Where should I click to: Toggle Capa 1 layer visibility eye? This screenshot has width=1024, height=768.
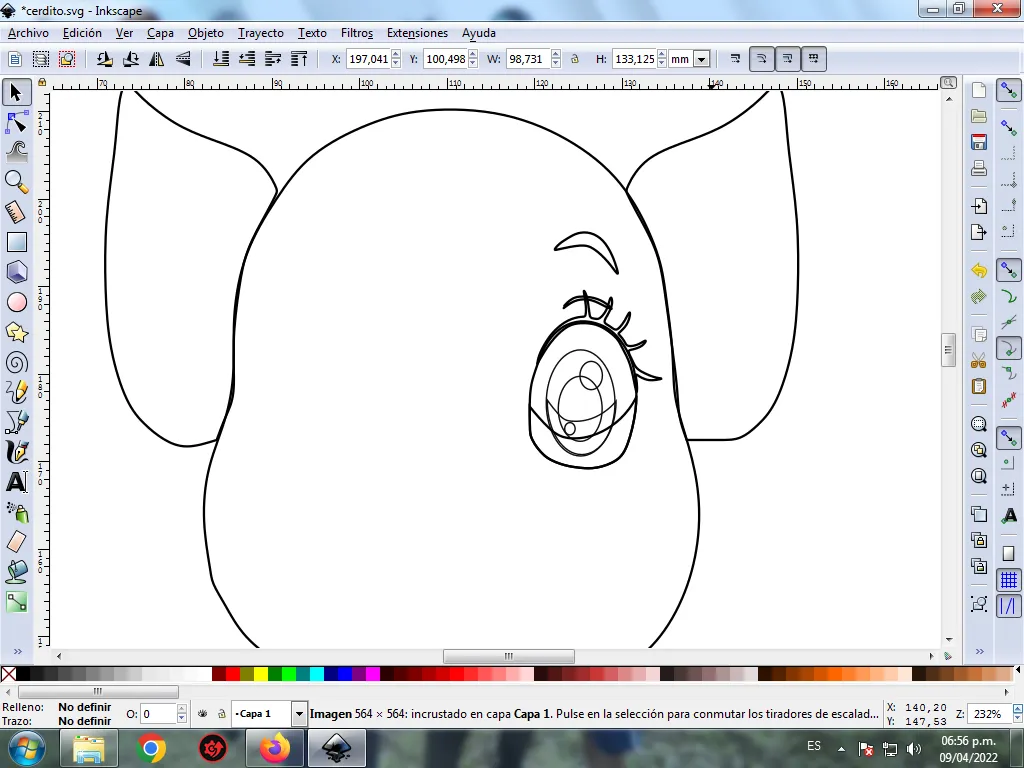(x=202, y=714)
